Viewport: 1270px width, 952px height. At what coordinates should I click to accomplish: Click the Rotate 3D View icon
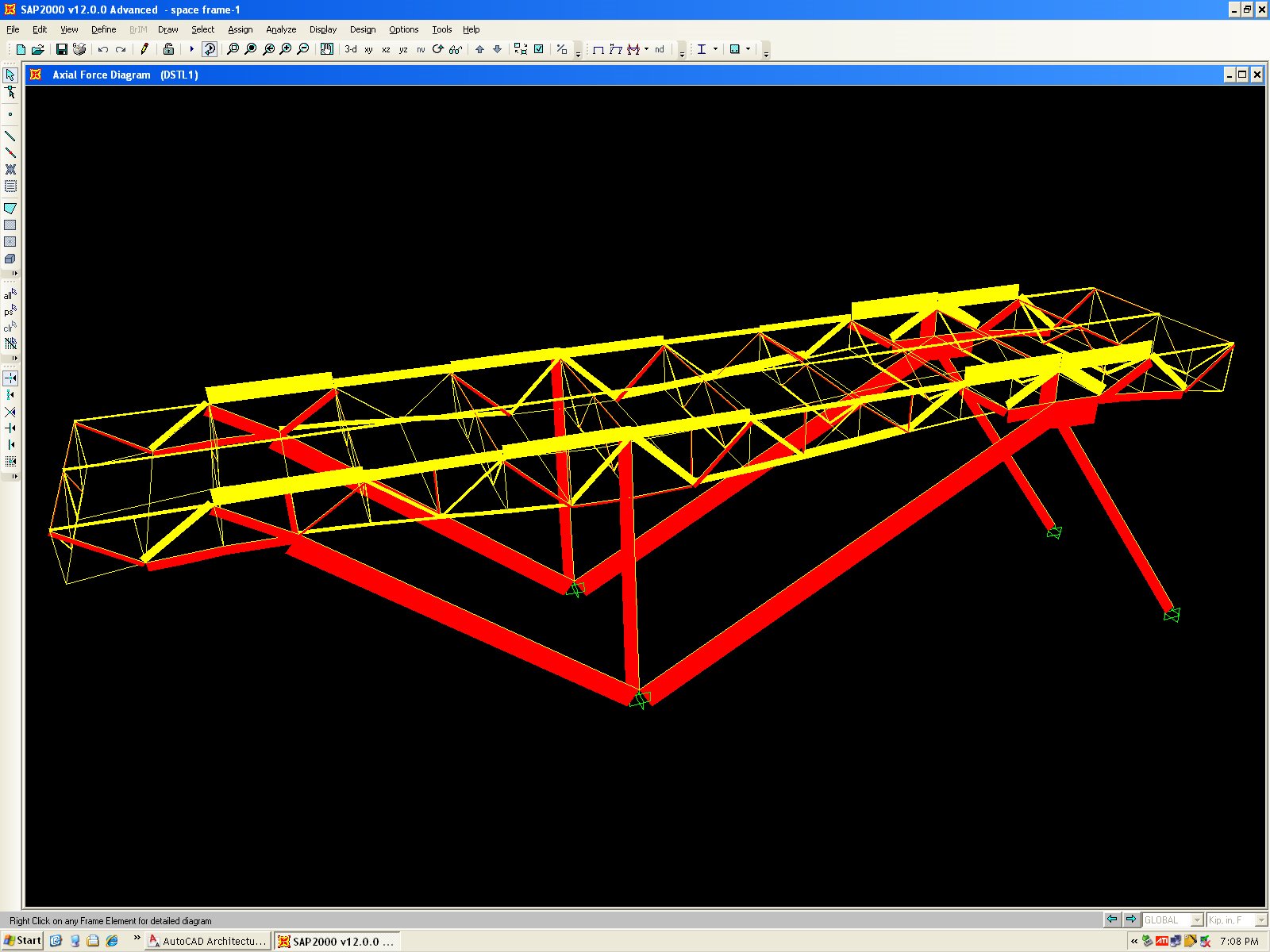click(x=438, y=49)
